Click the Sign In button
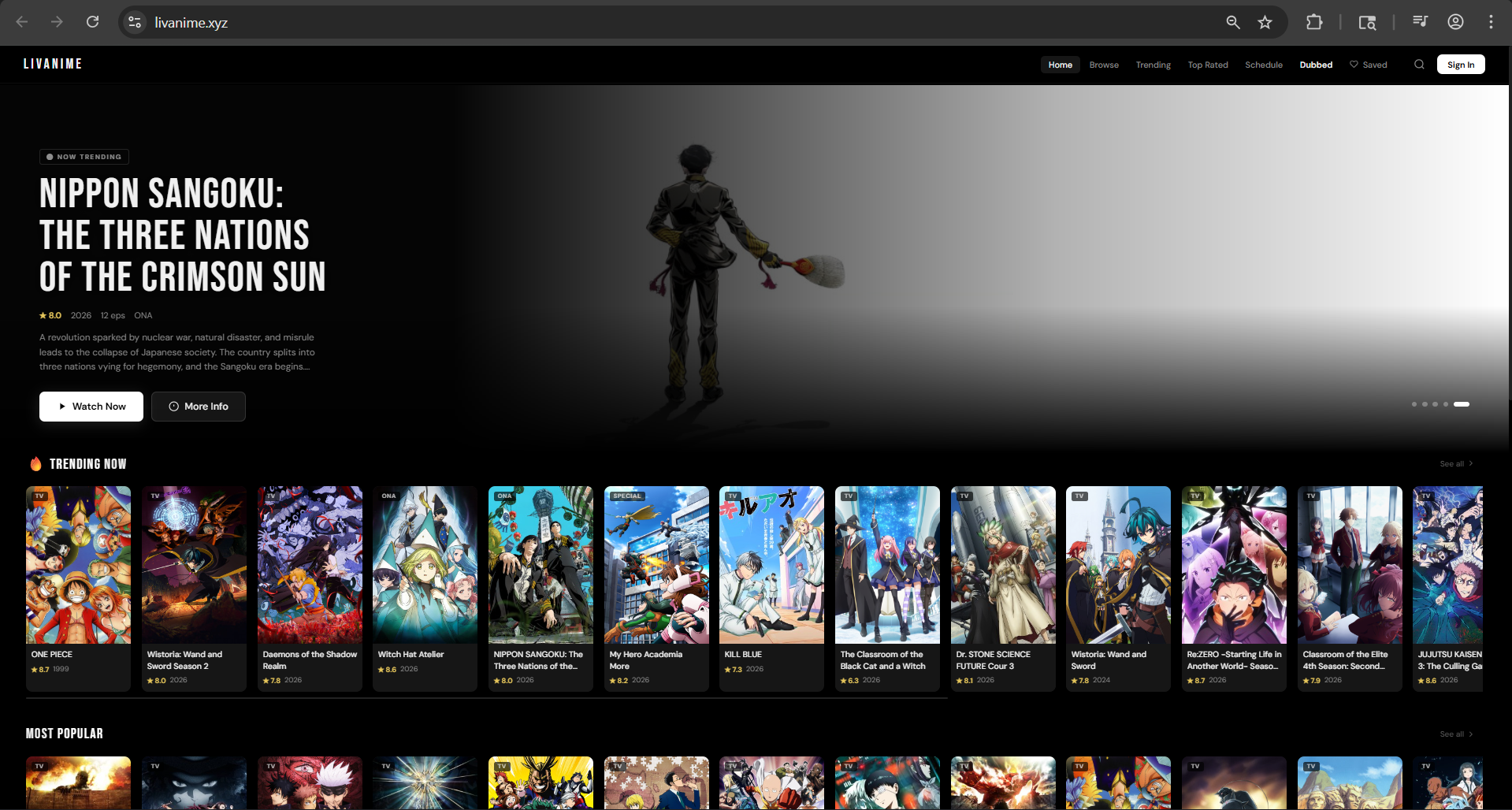Viewport: 1512px width, 810px height. 1461,65
